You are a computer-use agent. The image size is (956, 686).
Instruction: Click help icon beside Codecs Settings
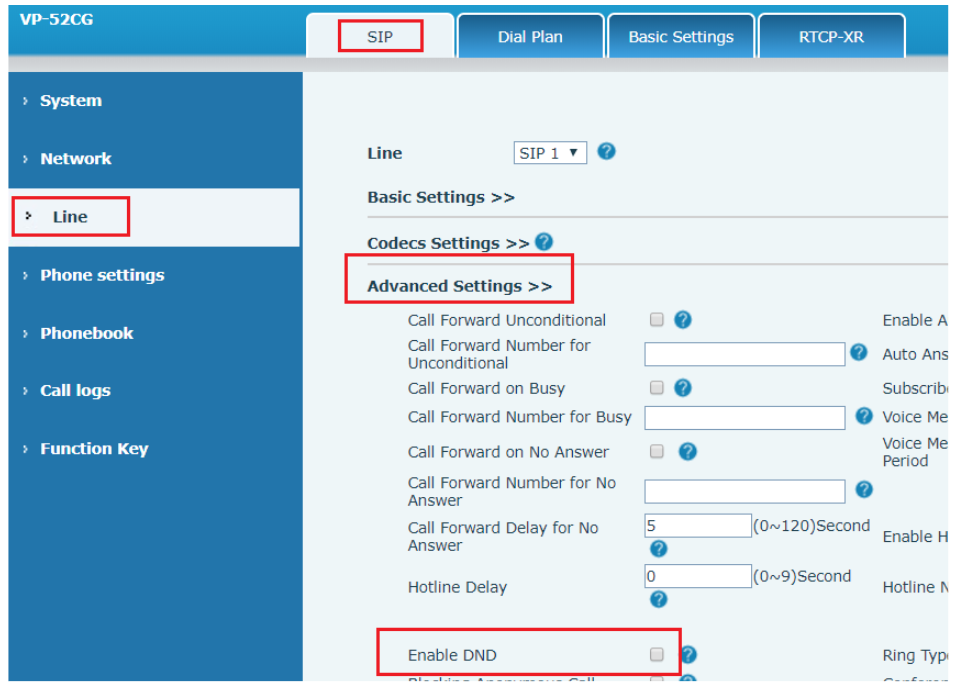click(544, 242)
